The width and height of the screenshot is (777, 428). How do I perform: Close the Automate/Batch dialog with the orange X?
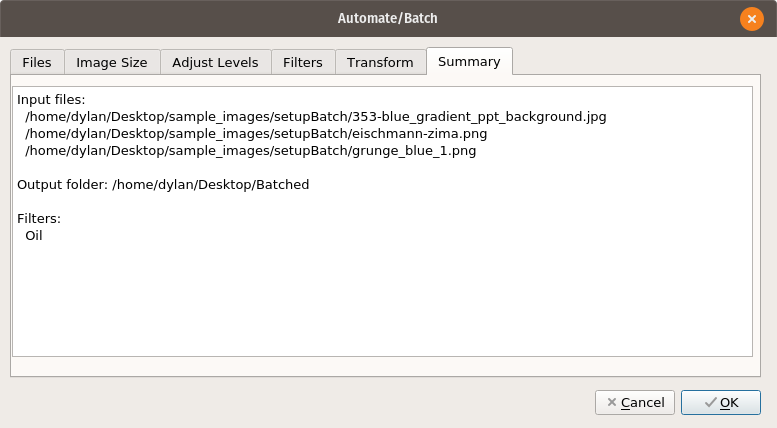752,19
